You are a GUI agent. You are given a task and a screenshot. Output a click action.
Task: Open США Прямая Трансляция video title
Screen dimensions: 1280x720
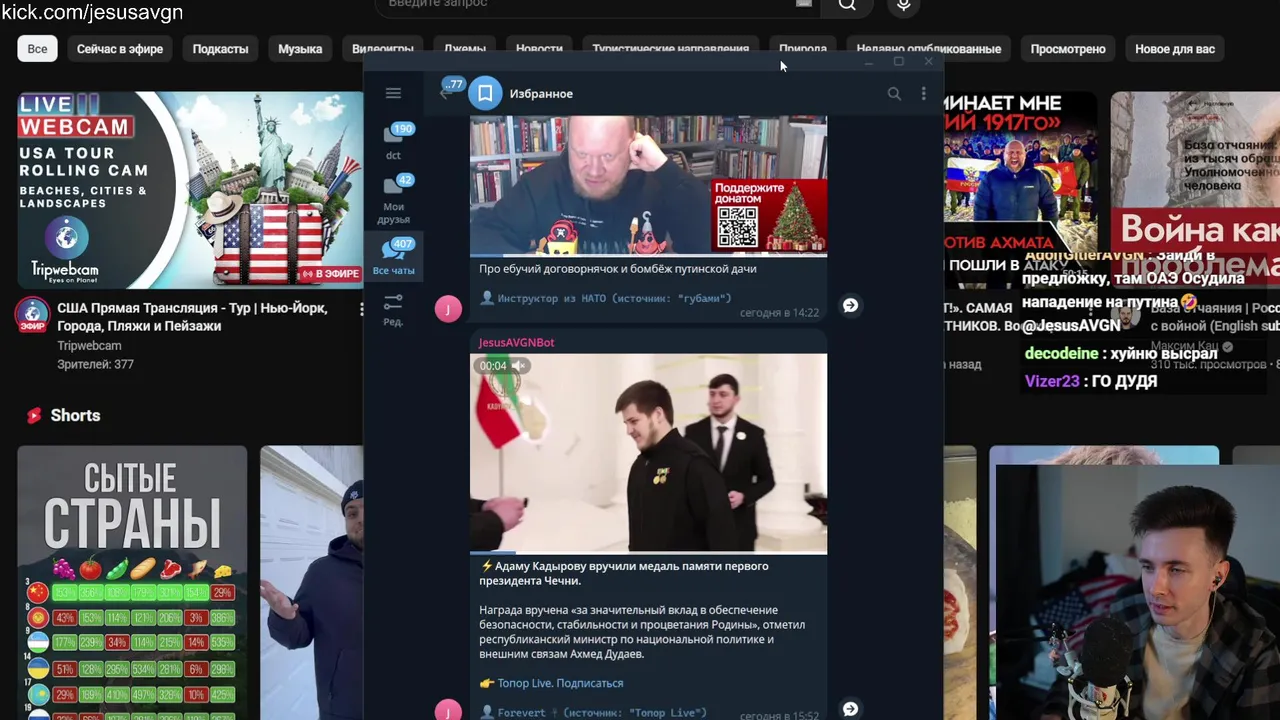click(x=192, y=317)
